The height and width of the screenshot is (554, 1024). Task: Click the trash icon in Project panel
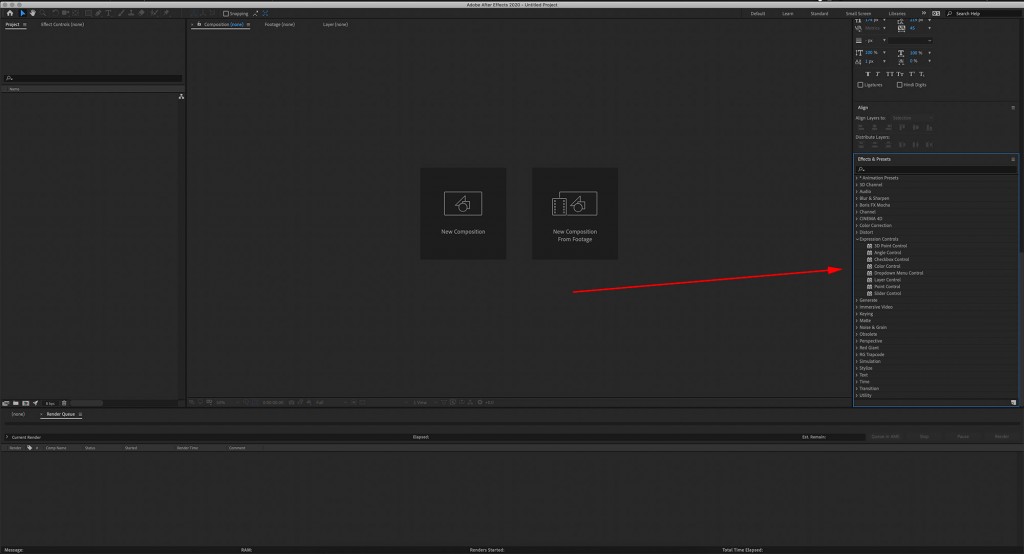click(x=64, y=403)
